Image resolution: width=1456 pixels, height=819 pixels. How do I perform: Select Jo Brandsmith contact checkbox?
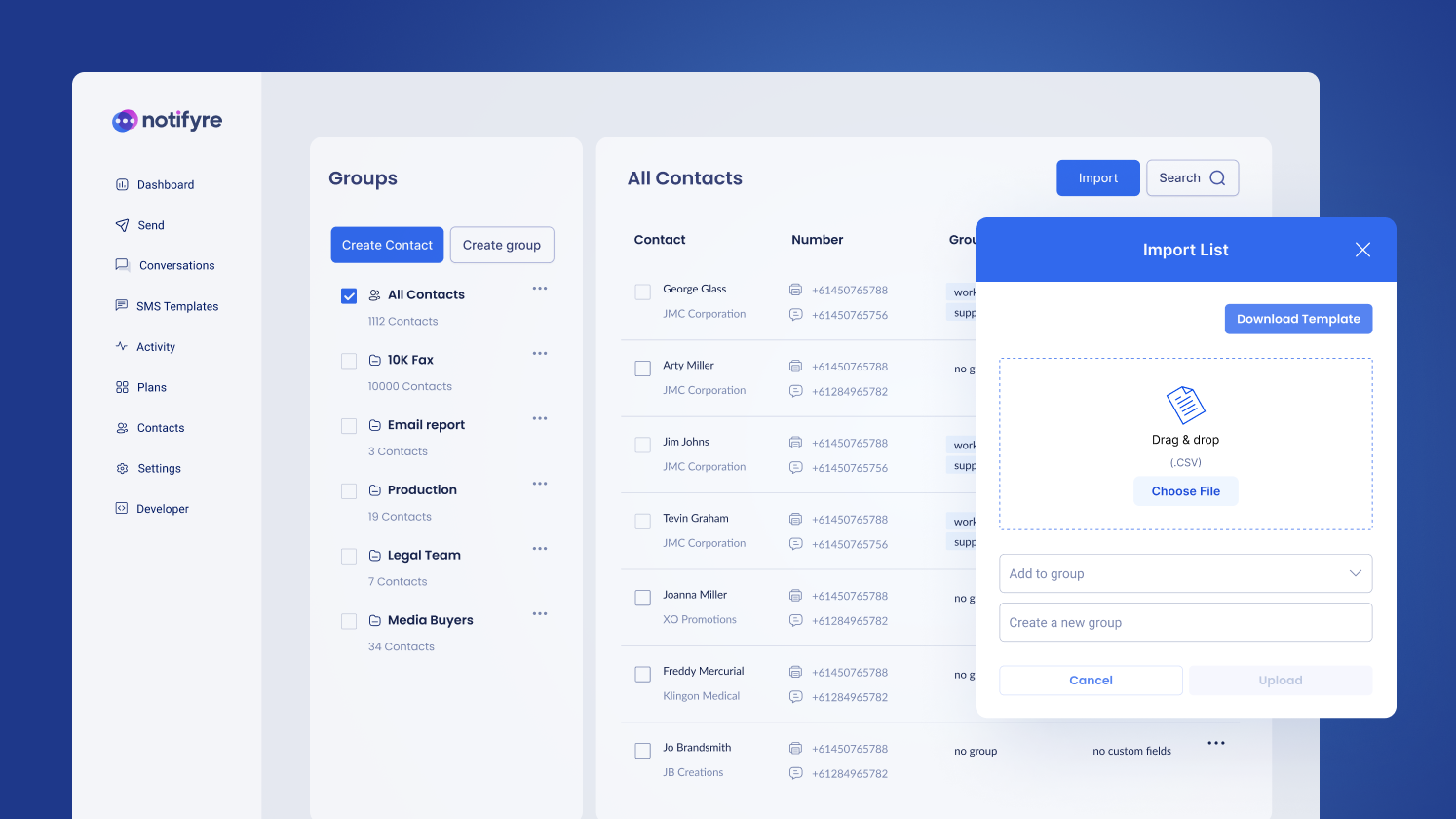(643, 751)
